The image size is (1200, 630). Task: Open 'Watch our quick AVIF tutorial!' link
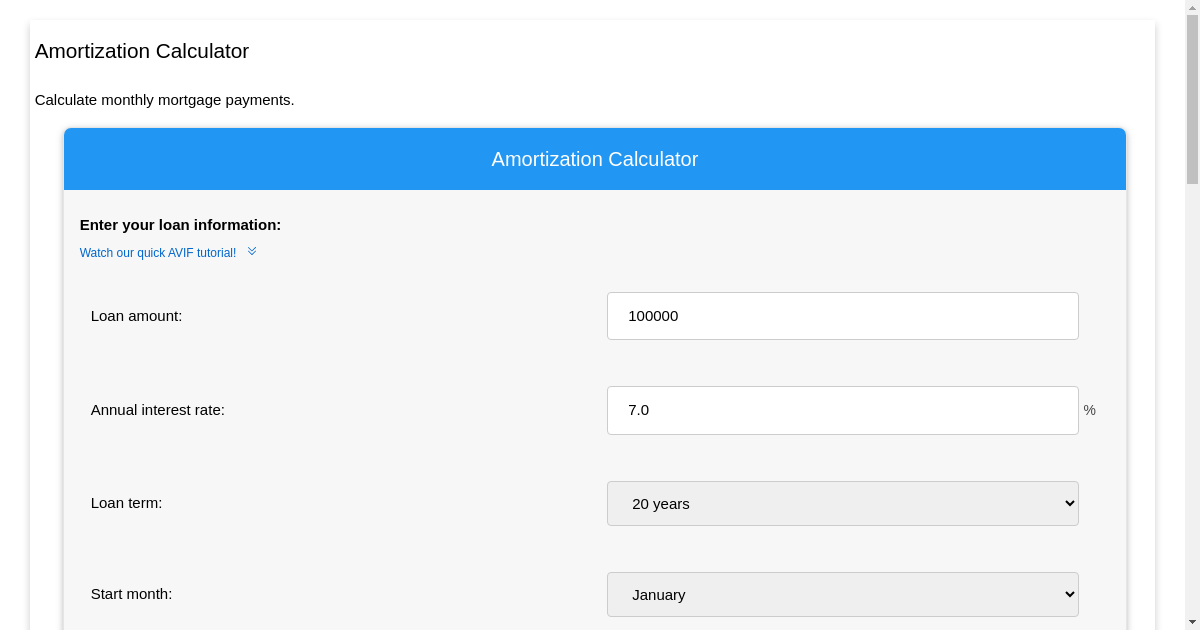click(x=158, y=253)
